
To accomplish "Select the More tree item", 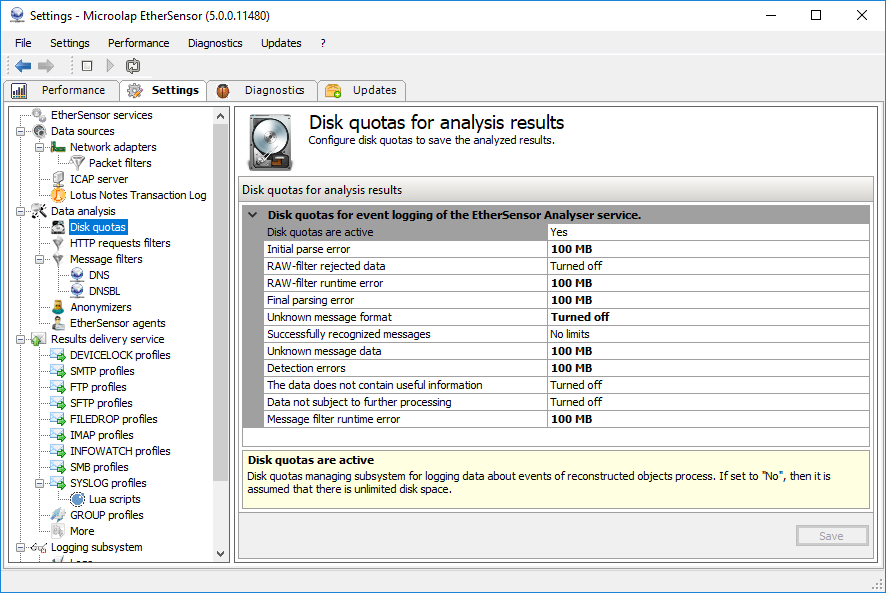I will click(82, 531).
